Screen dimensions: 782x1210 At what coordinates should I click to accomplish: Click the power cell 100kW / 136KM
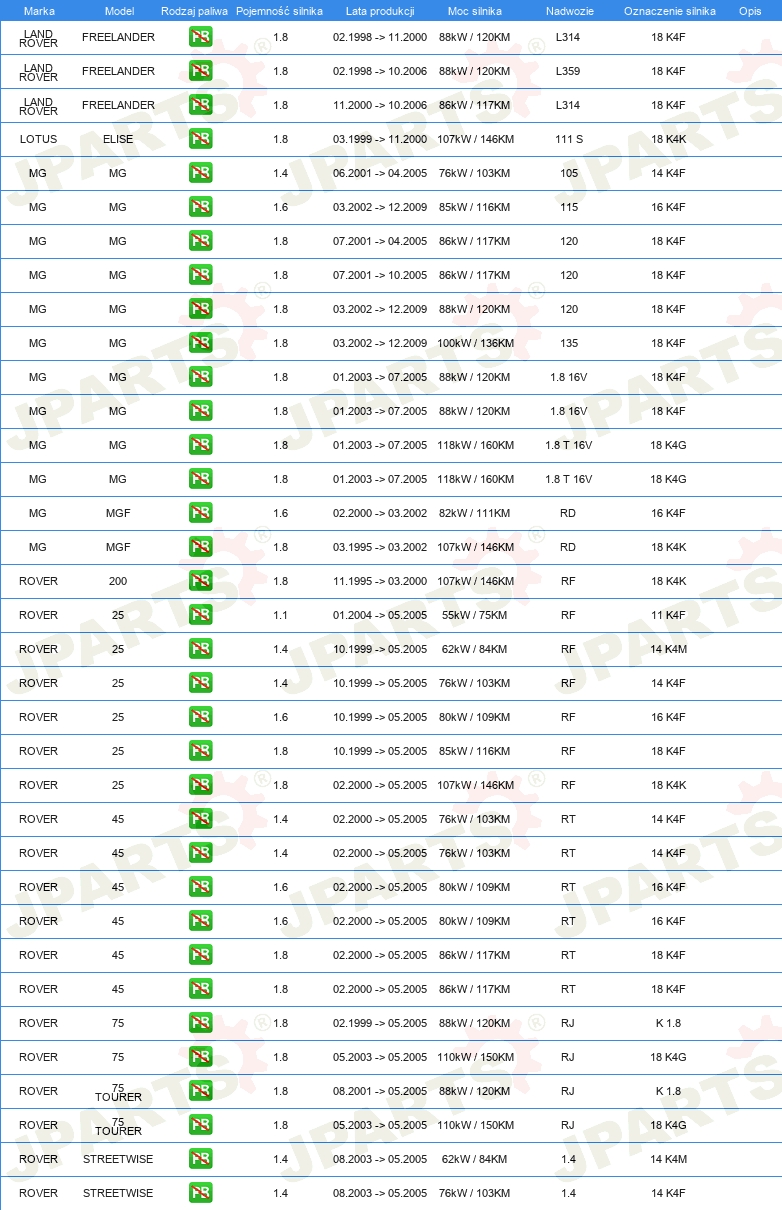pos(475,343)
